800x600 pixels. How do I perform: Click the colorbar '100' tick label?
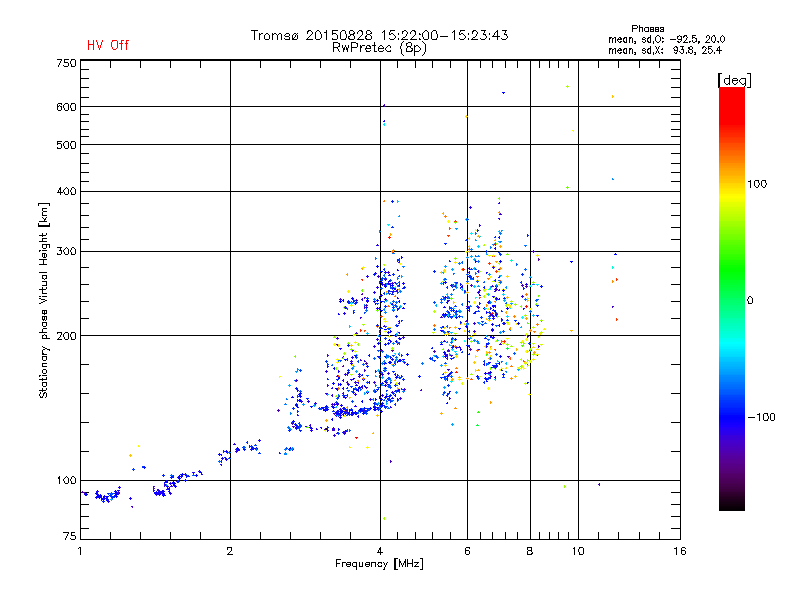click(x=757, y=184)
